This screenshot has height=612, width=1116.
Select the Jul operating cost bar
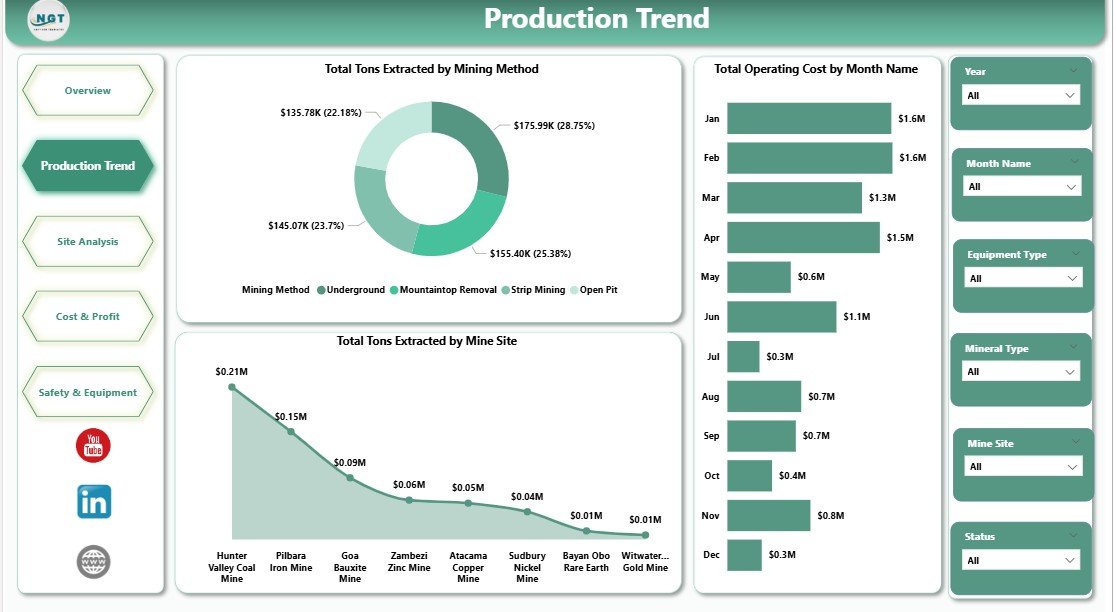click(743, 357)
